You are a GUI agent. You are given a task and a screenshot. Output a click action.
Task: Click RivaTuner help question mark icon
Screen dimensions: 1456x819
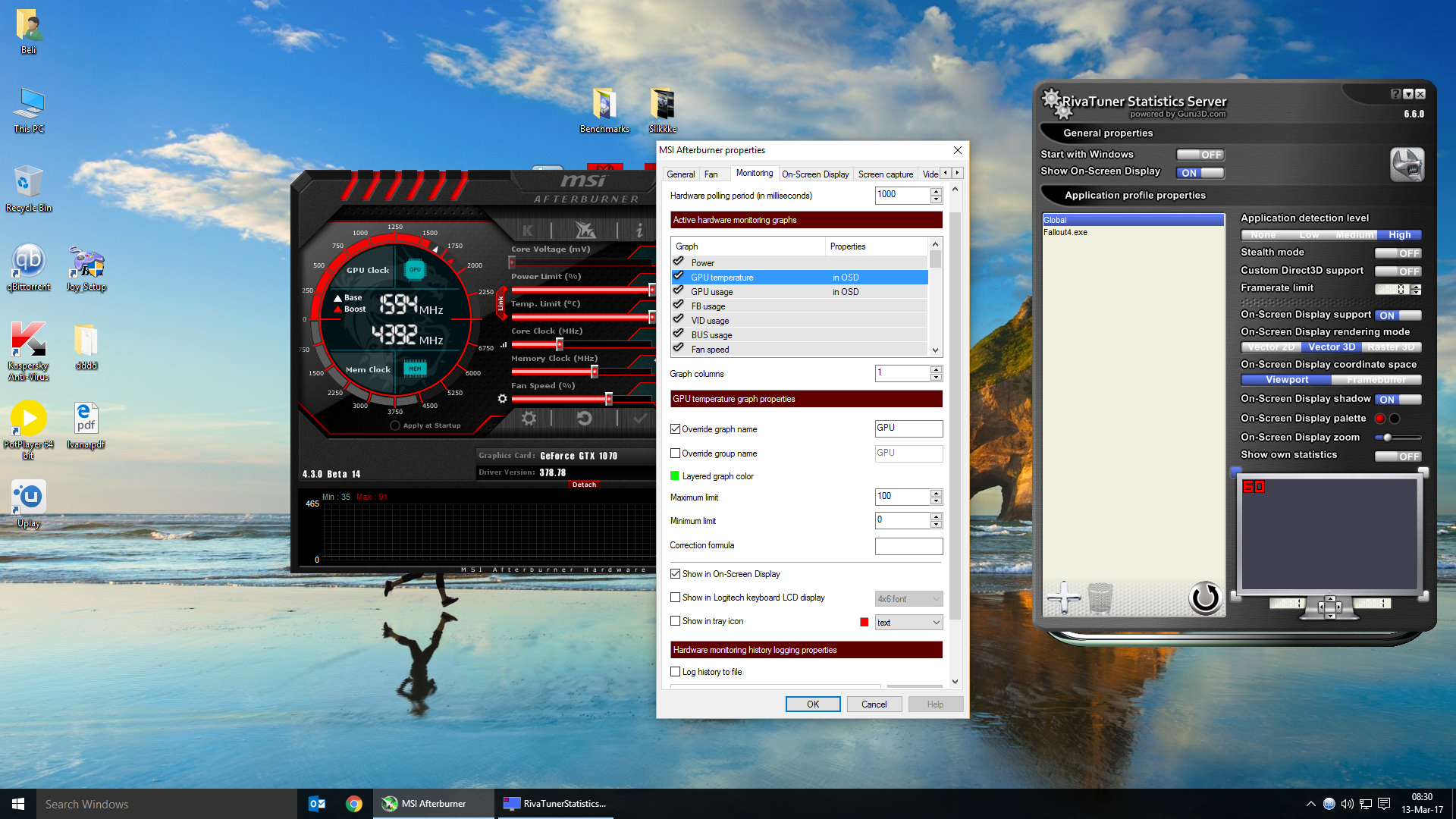[1395, 94]
